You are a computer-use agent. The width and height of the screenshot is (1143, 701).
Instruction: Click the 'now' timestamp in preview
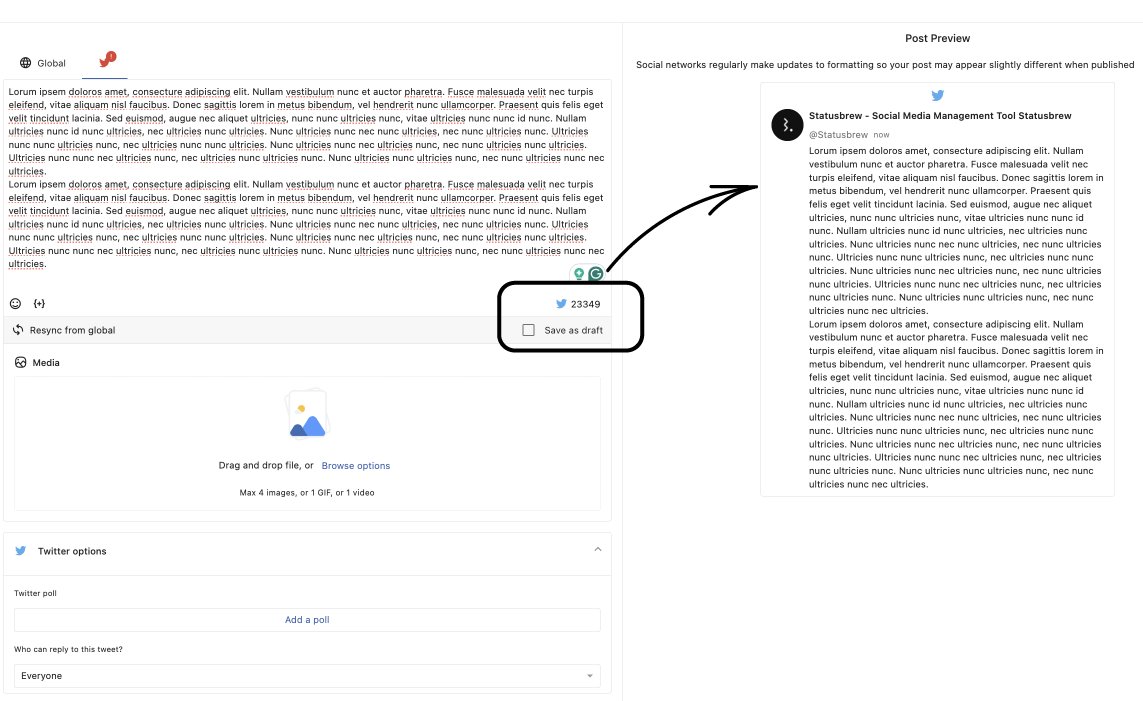881,135
